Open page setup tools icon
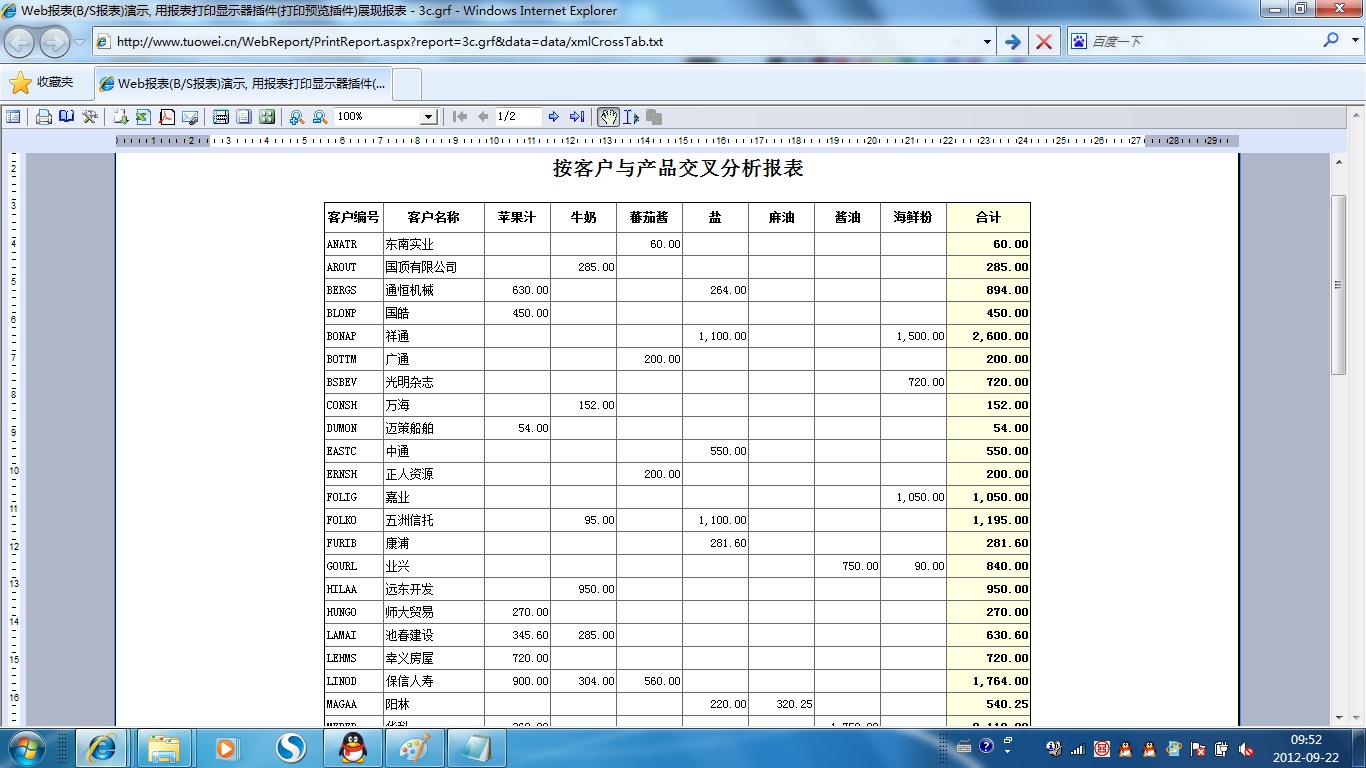This screenshot has height=768, width=1366. (x=90, y=117)
